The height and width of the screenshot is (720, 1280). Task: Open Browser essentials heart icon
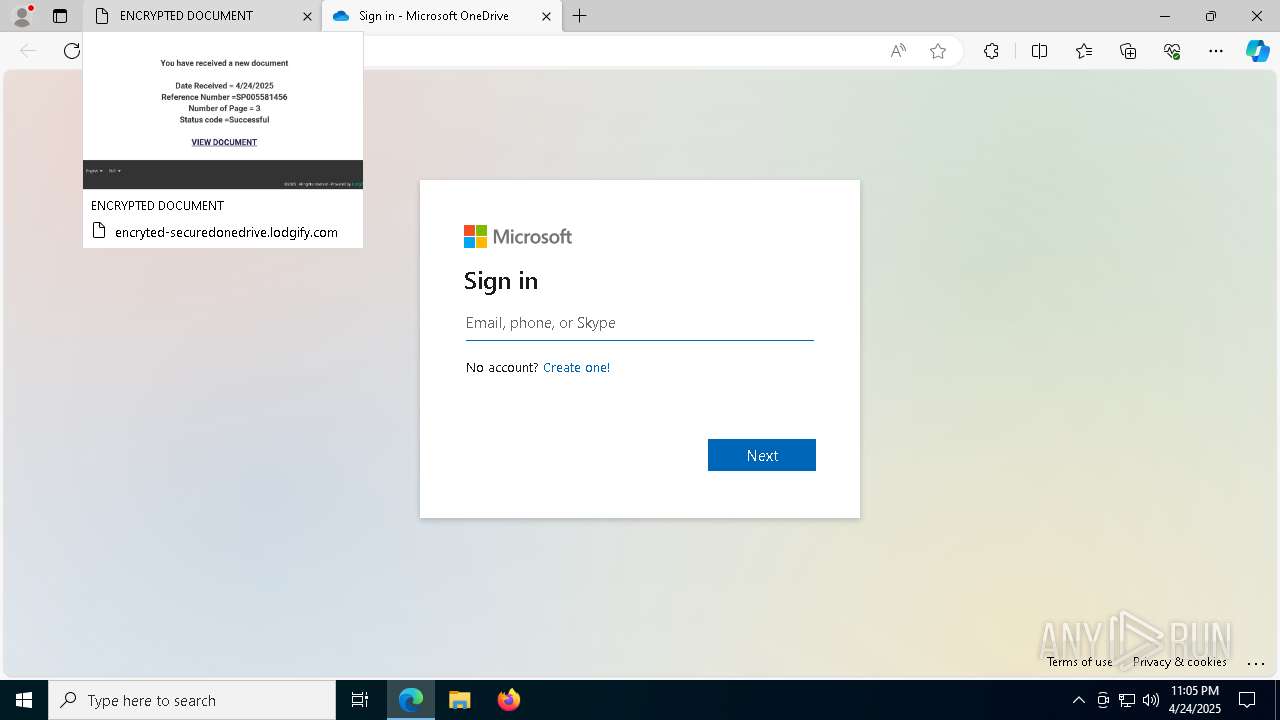point(1172,51)
